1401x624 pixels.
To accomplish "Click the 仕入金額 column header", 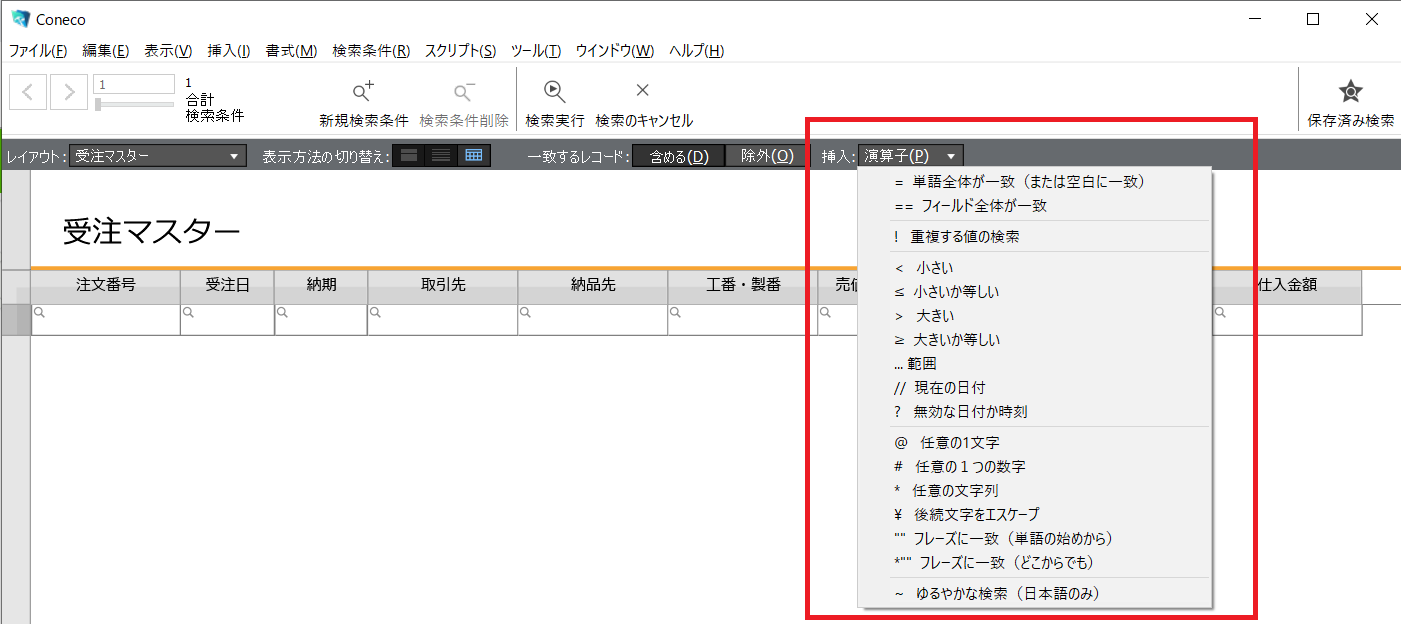I will tap(1287, 285).
